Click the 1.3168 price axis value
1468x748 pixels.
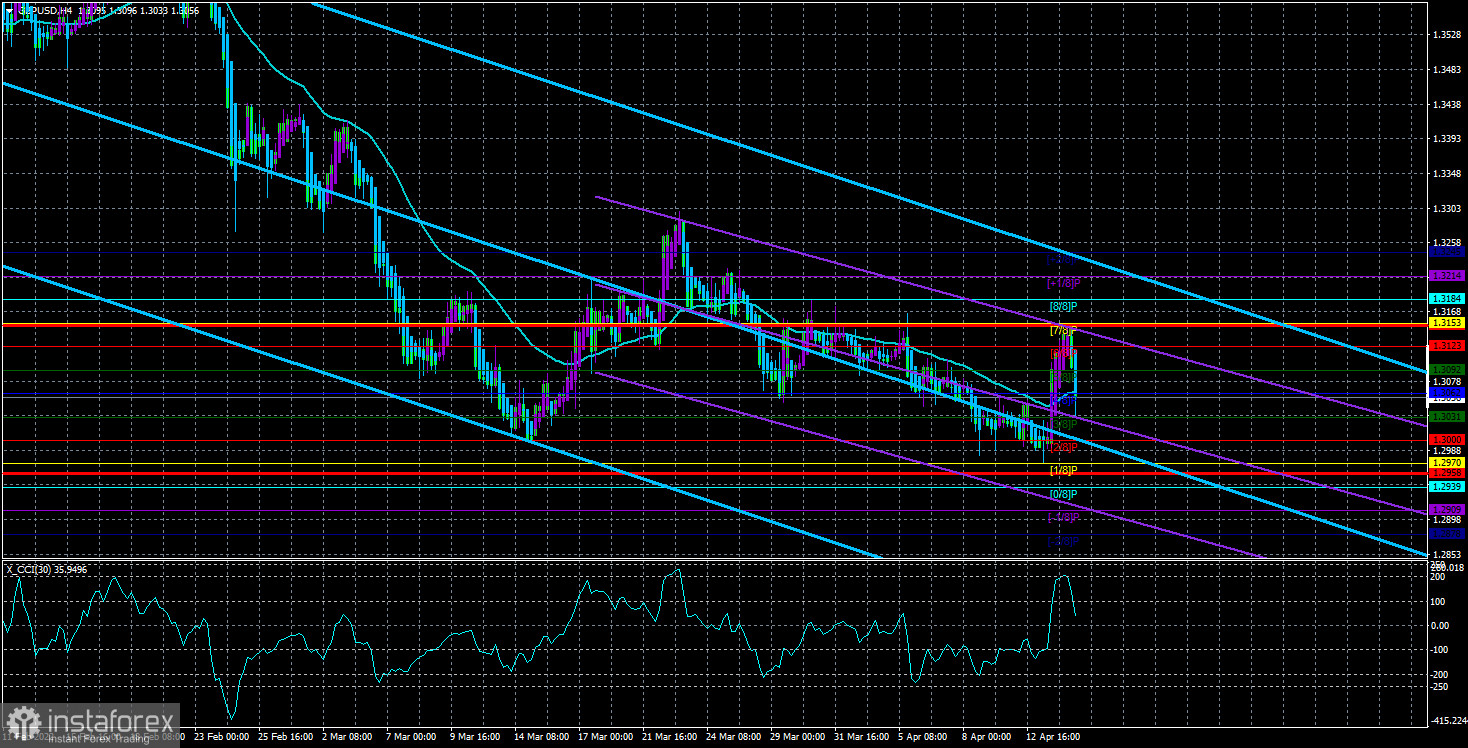click(x=1447, y=312)
